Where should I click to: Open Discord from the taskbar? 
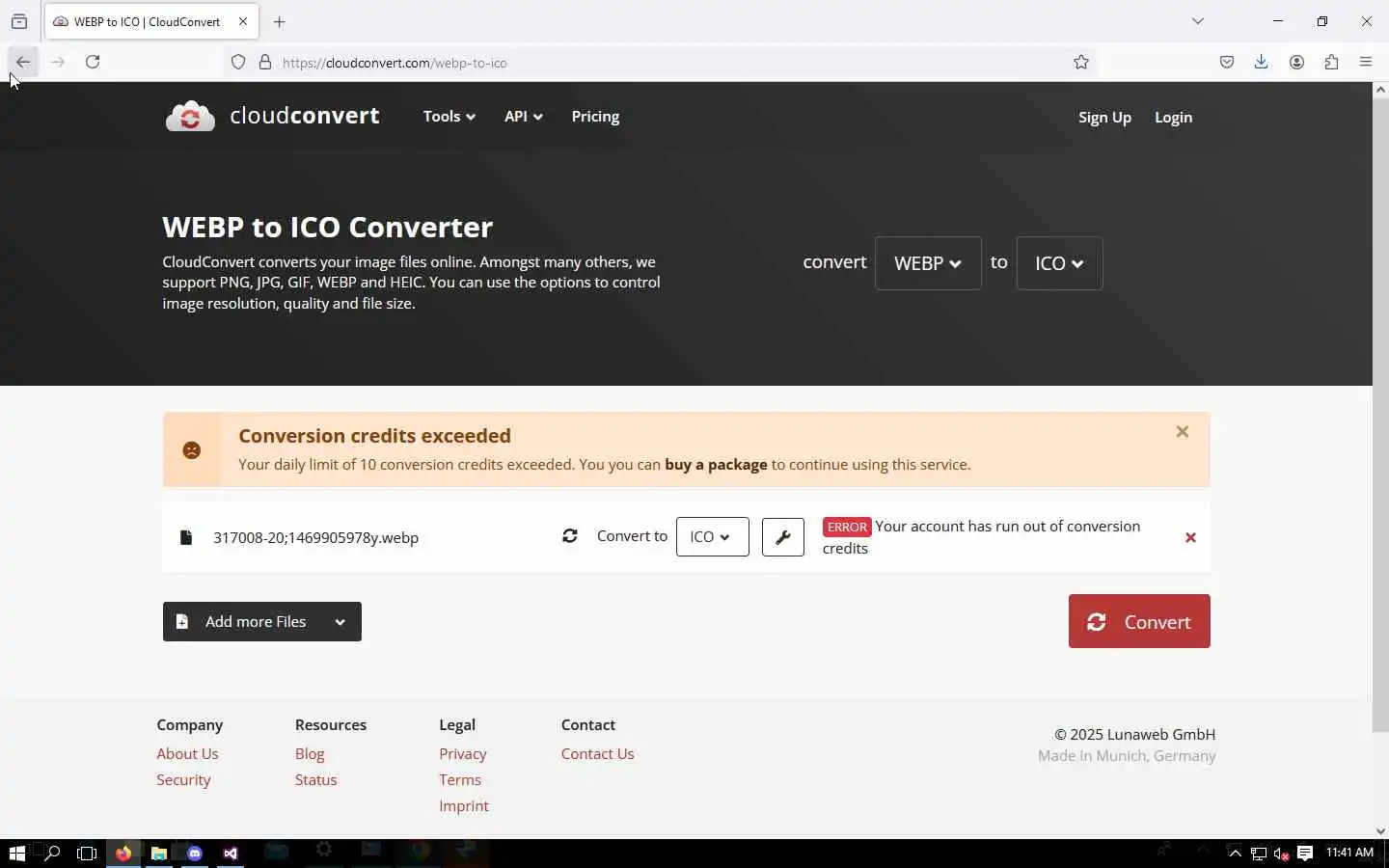pos(195,854)
